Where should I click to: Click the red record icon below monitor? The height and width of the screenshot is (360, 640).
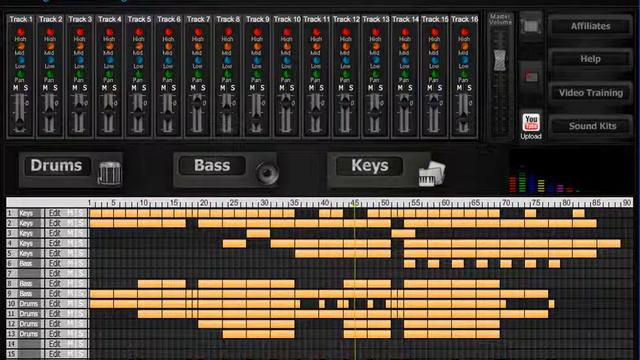coord(531,77)
